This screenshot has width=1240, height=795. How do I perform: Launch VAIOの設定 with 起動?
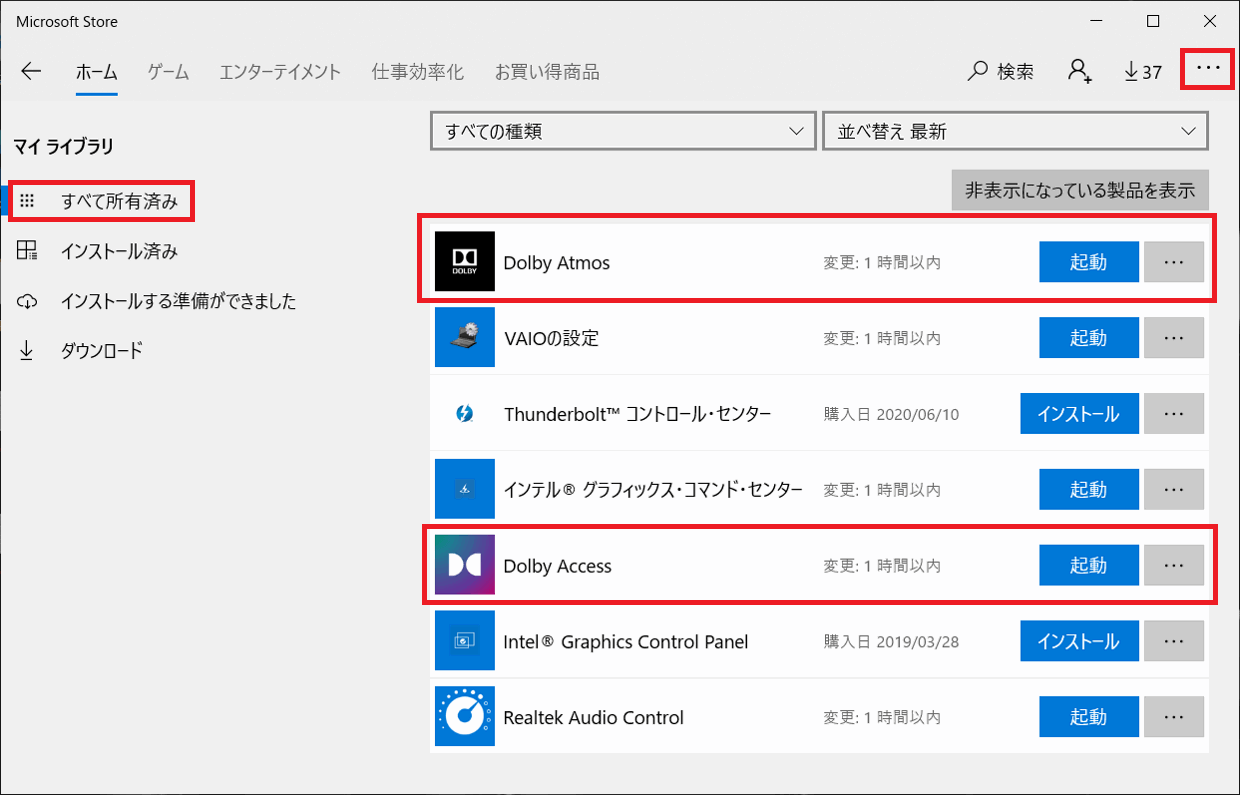click(x=1089, y=338)
